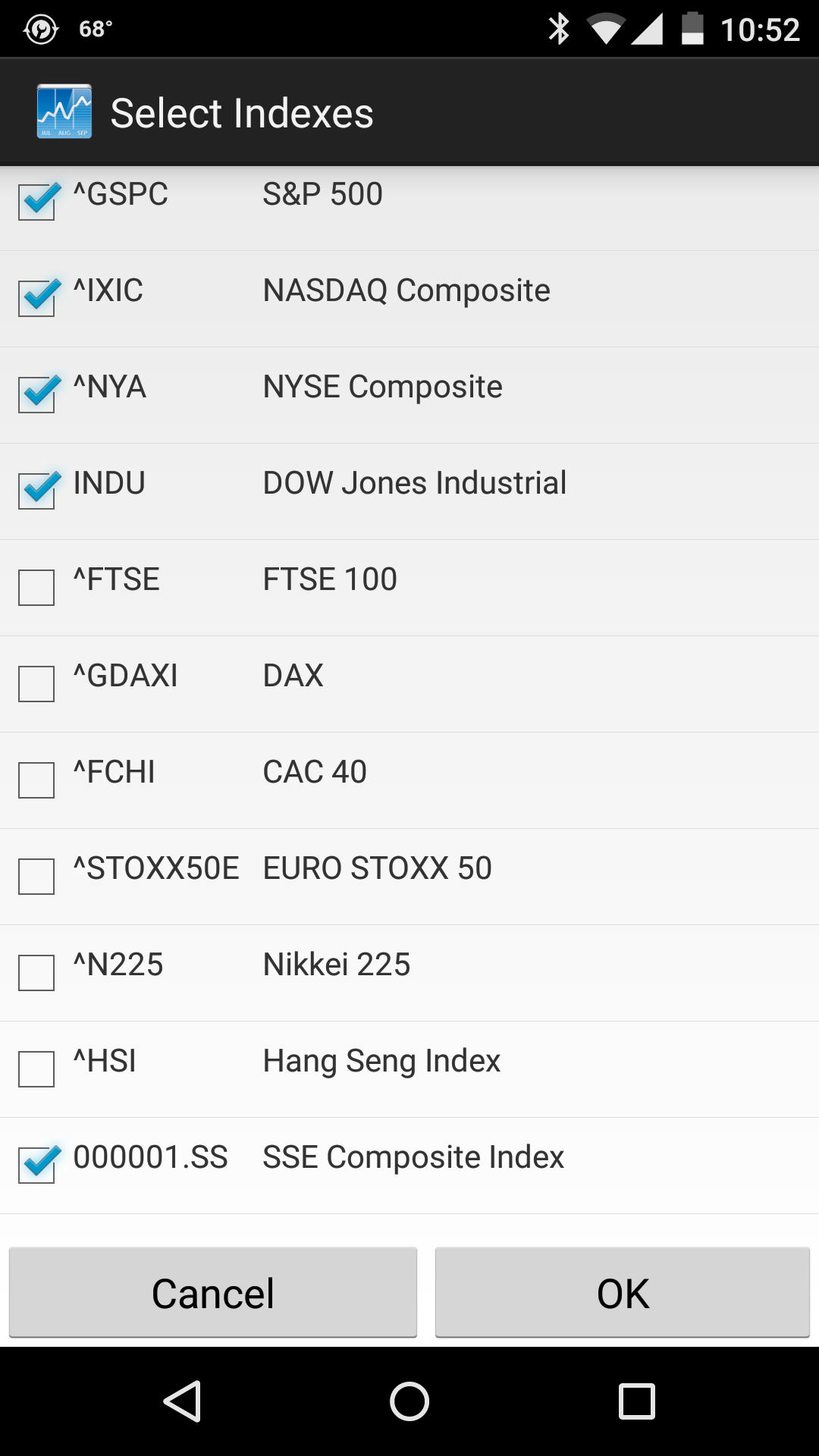Tap the stock chart app icon
The width and height of the screenshot is (819, 1456).
click(64, 111)
